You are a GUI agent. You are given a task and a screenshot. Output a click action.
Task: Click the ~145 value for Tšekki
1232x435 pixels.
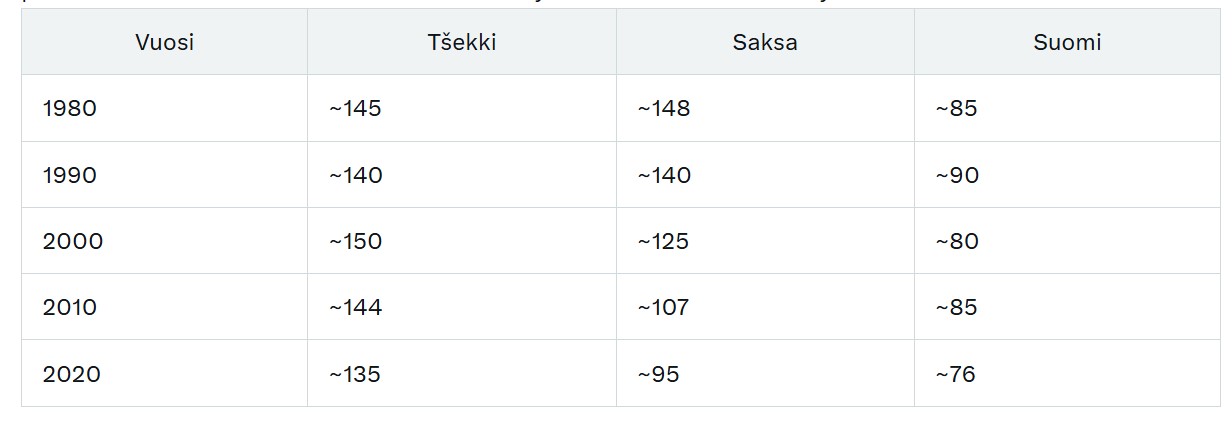pyautogui.click(x=355, y=108)
